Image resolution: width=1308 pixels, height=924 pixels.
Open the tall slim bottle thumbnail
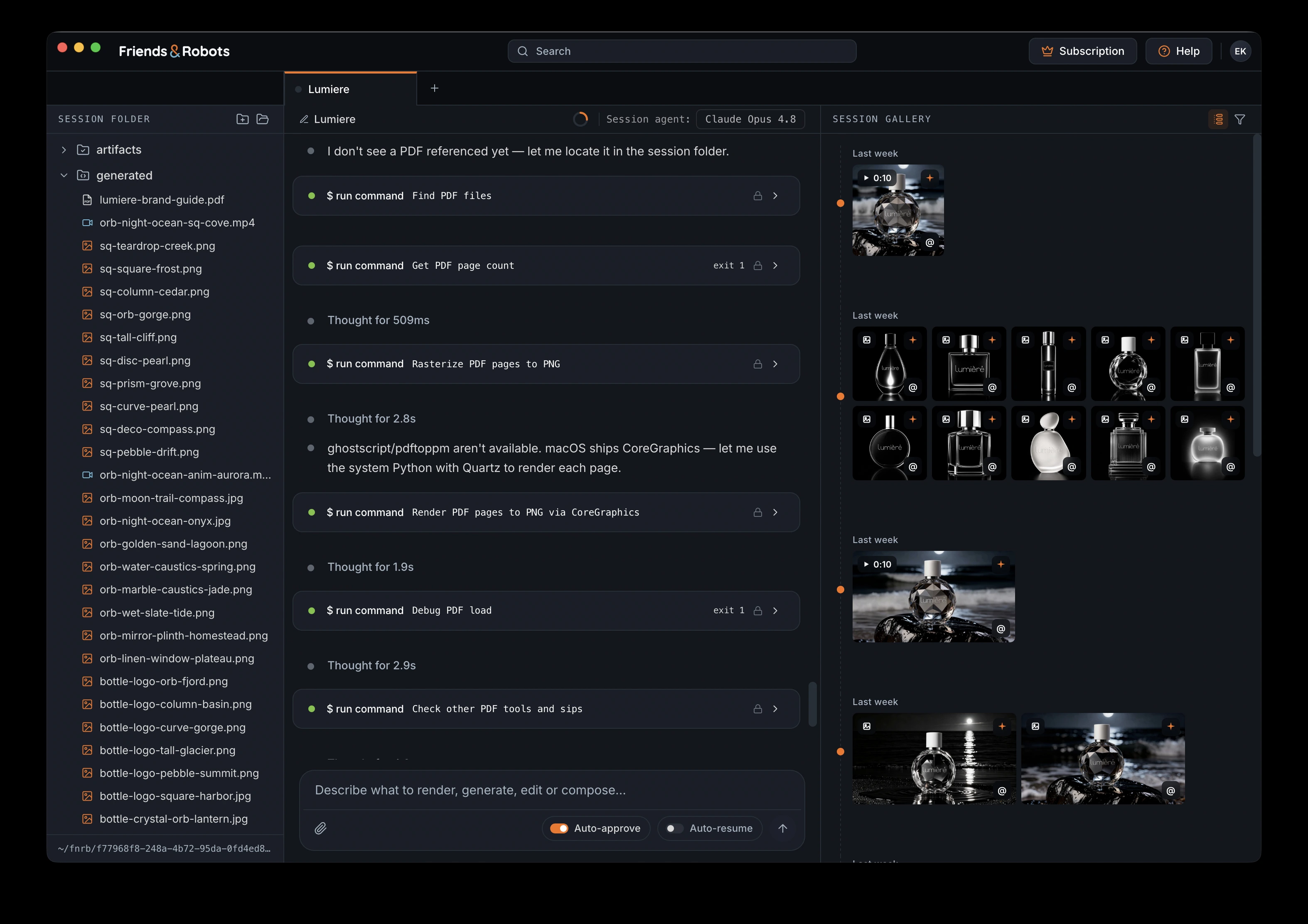(x=1048, y=364)
